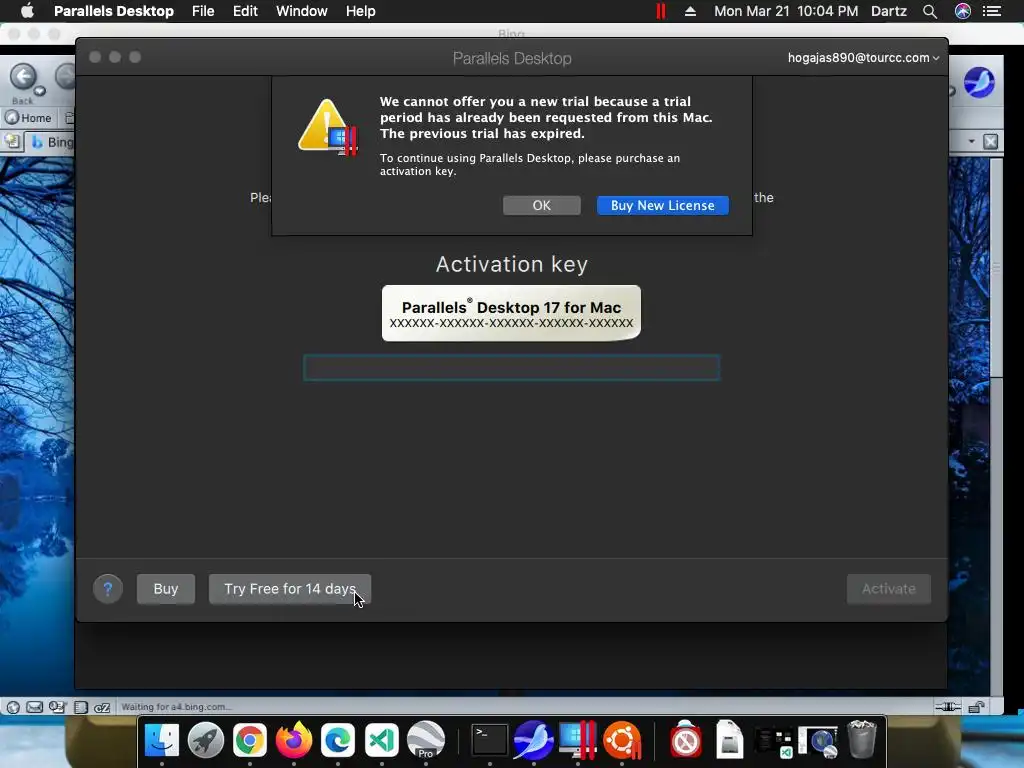Open the Back button history dropdown arrow
The image size is (1024, 768).
40,91
